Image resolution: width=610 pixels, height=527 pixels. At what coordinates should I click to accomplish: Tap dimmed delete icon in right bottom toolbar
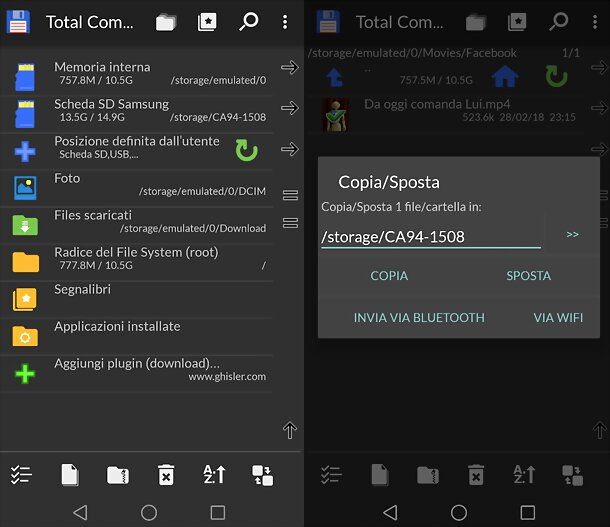476,474
